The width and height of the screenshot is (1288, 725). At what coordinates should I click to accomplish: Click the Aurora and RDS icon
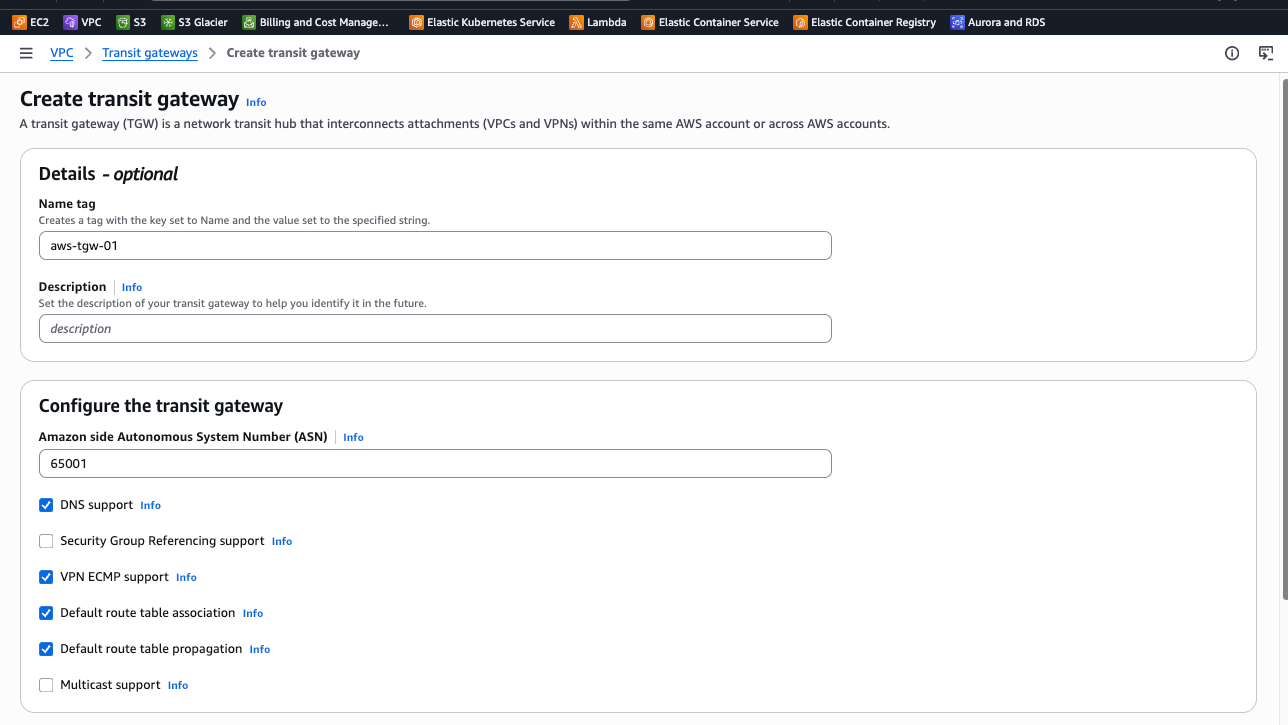[957, 22]
